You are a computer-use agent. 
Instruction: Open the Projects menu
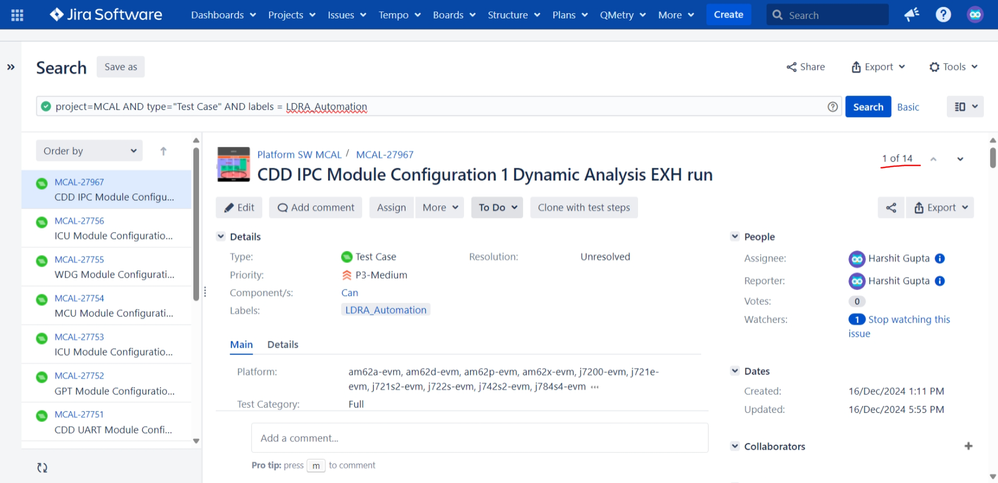coord(292,15)
